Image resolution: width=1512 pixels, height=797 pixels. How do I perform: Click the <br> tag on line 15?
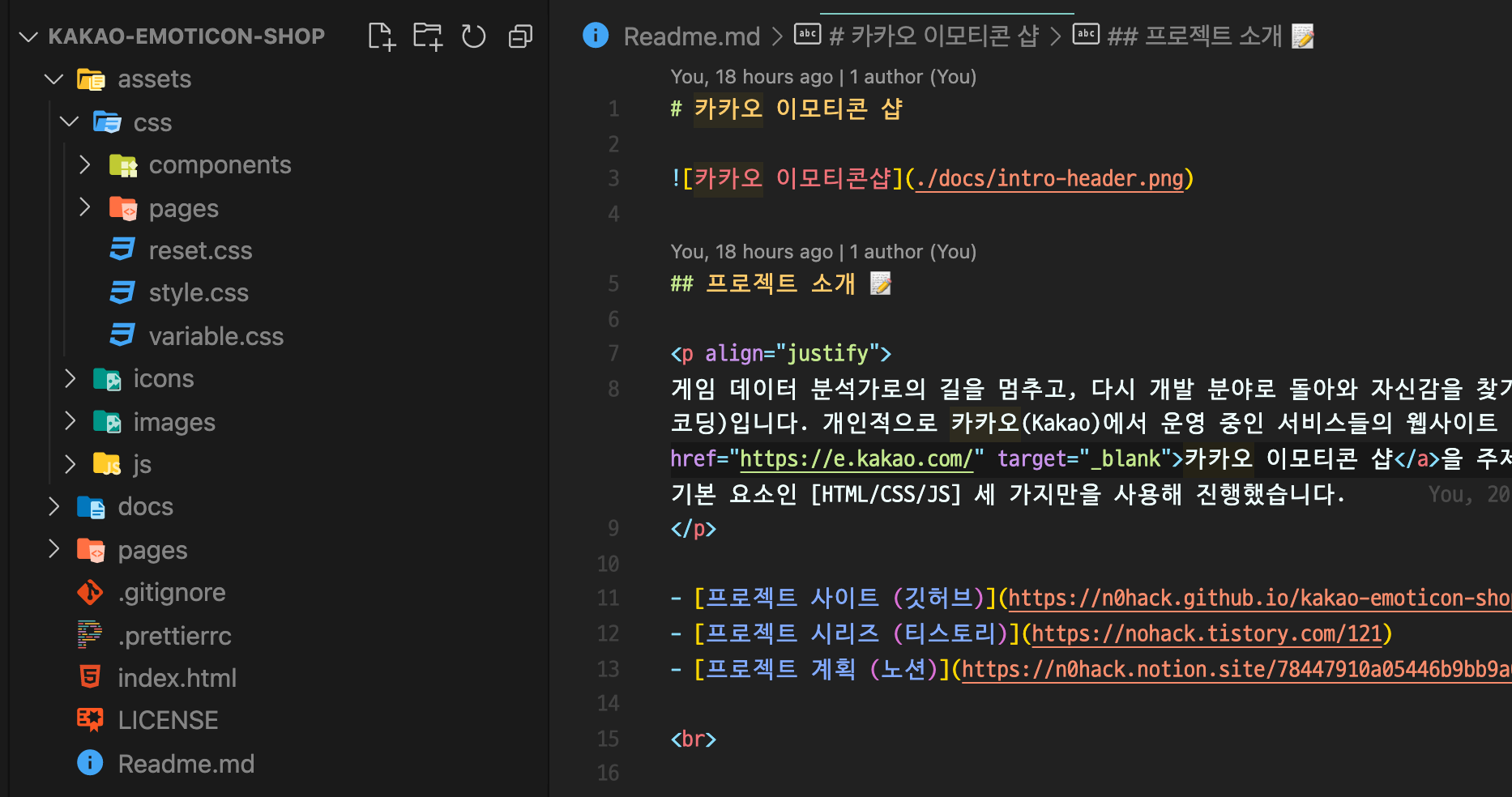click(693, 739)
